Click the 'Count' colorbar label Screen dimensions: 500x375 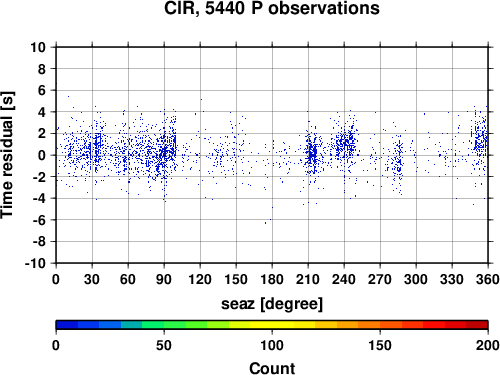coord(272,368)
